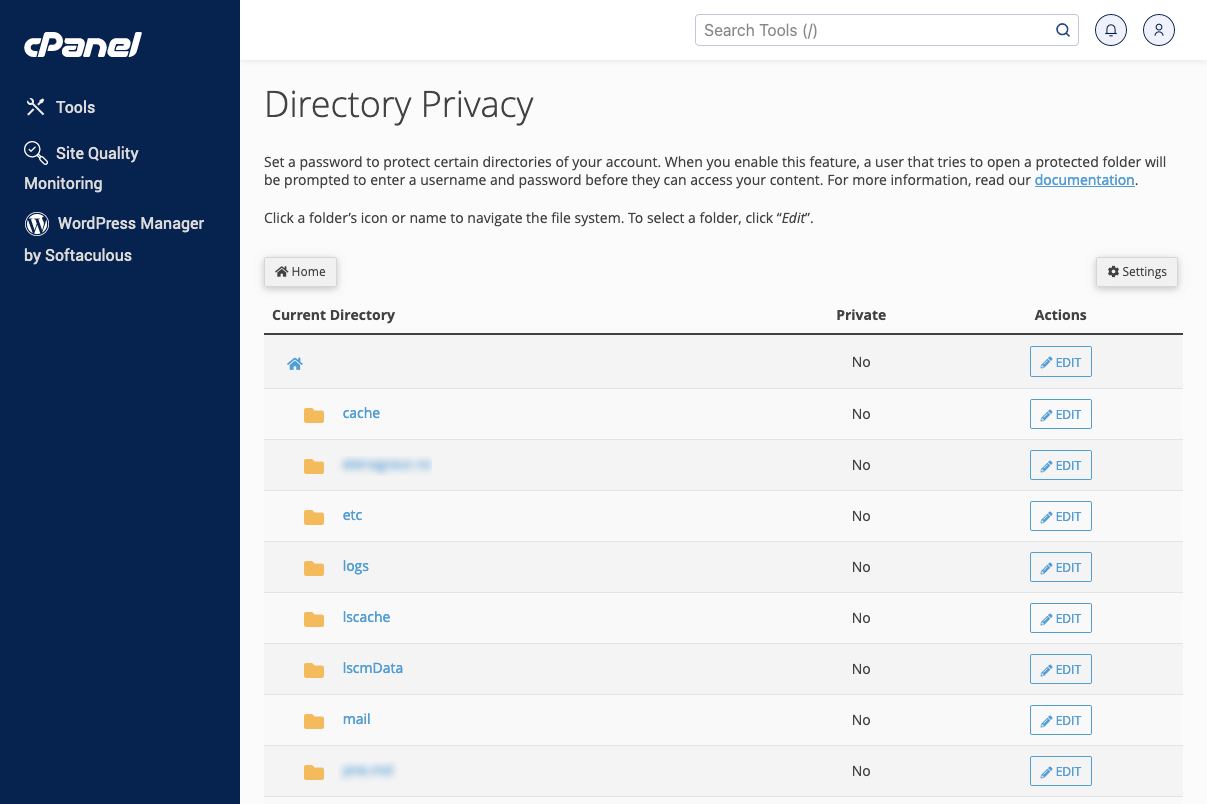Click the WordPress logo icon
This screenshot has height=804, width=1207.
(x=37, y=223)
